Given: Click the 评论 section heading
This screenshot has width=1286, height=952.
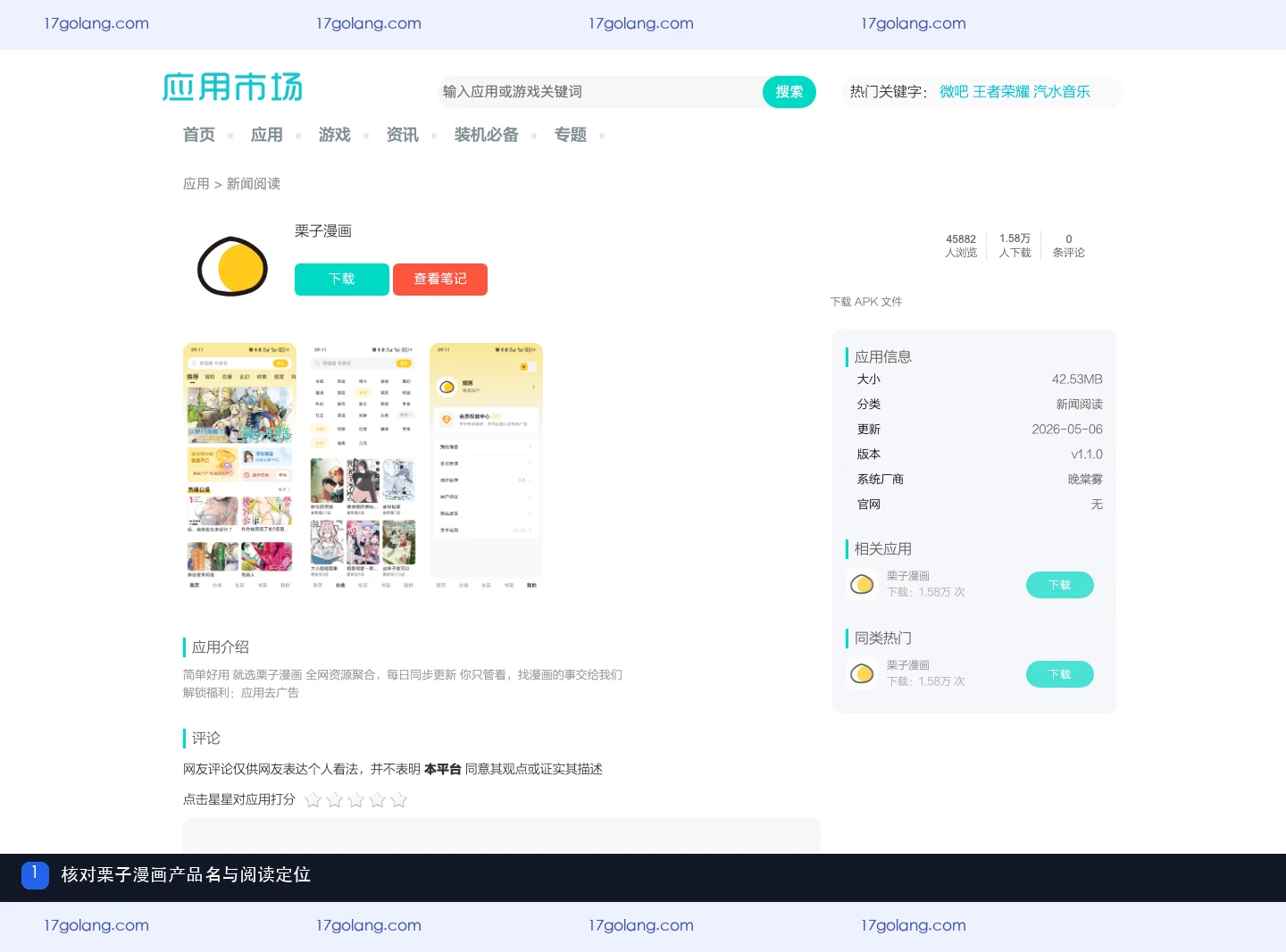Looking at the screenshot, I should pos(205,739).
